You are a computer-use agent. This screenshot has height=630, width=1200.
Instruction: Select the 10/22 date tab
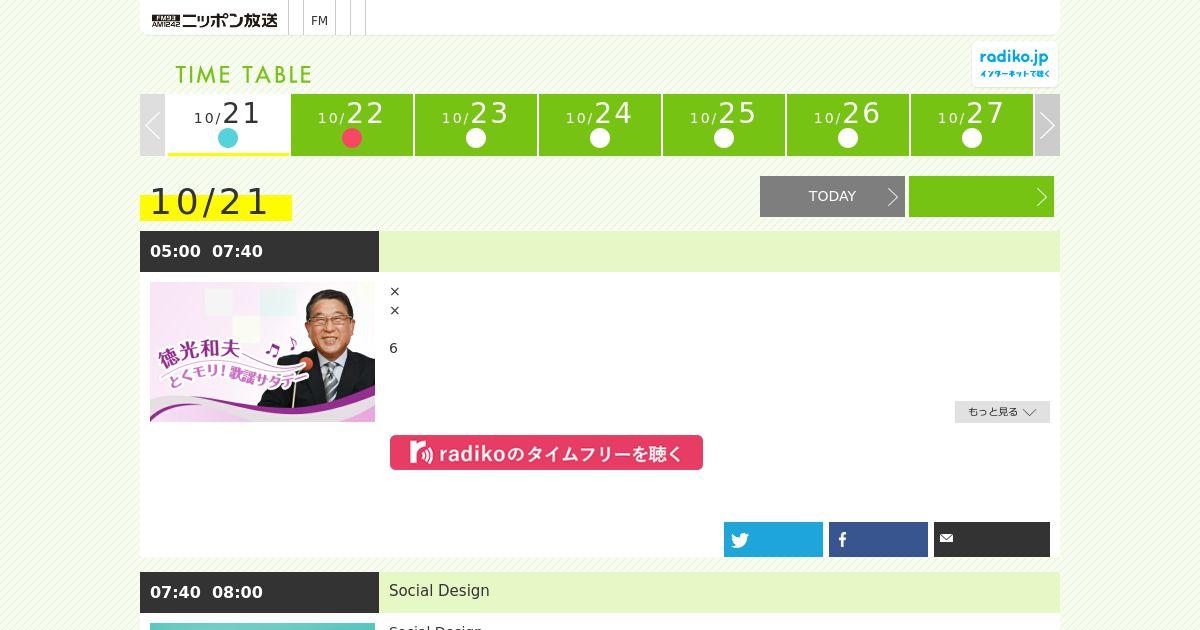tap(352, 125)
